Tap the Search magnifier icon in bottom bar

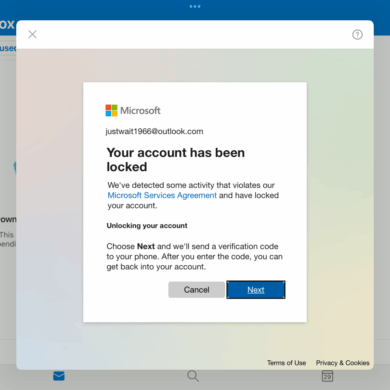tap(193, 376)
